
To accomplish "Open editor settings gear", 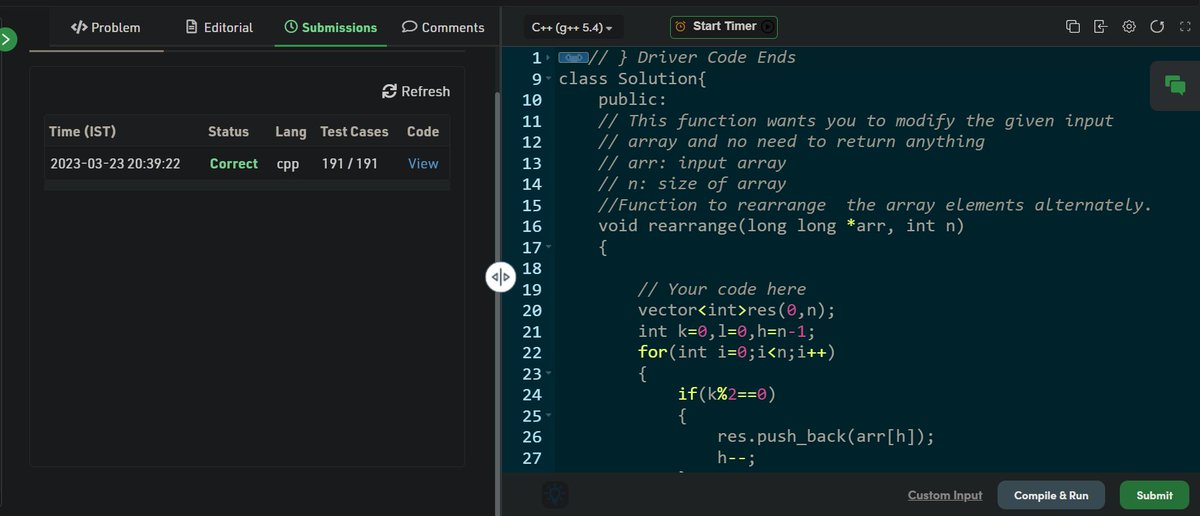I will pos(1129,27).
